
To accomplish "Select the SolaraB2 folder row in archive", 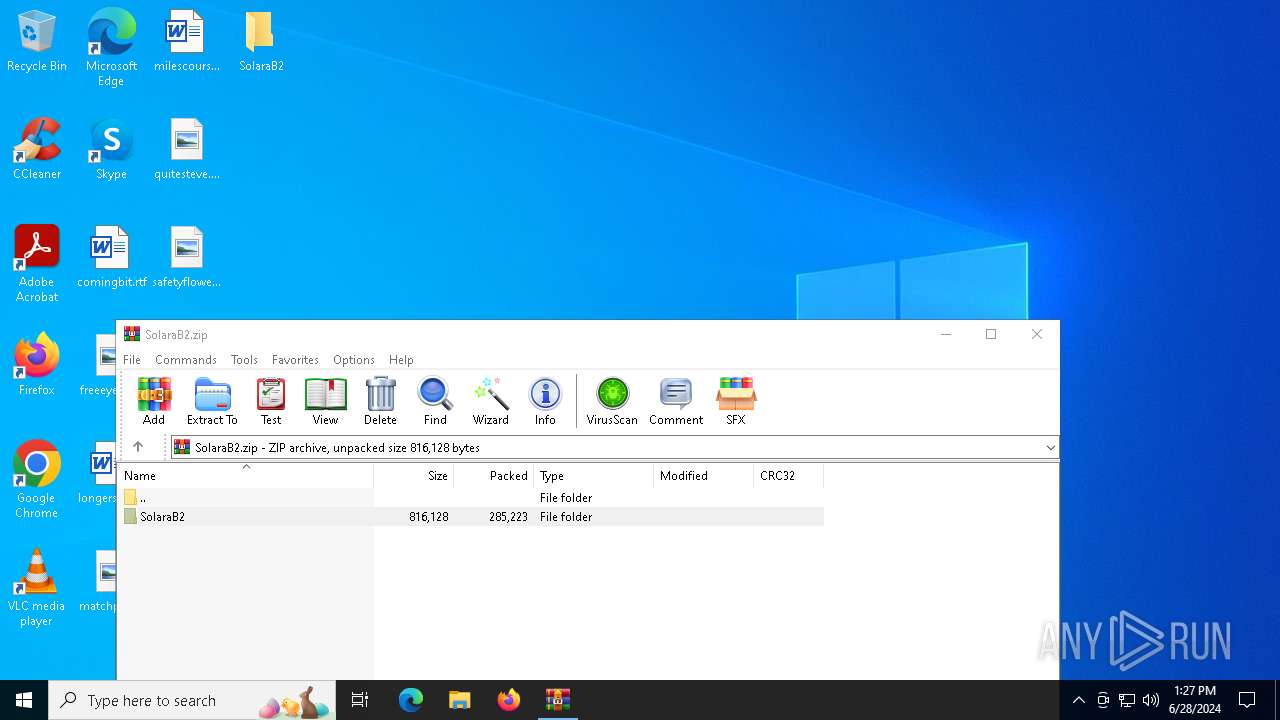I will pos(471,517).
